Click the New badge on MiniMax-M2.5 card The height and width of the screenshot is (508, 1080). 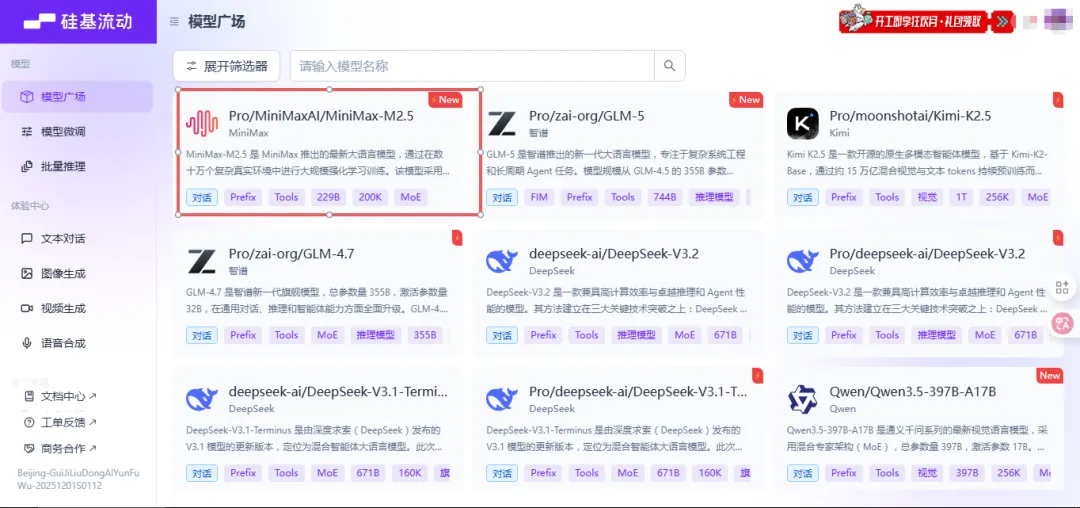[445, 100]
